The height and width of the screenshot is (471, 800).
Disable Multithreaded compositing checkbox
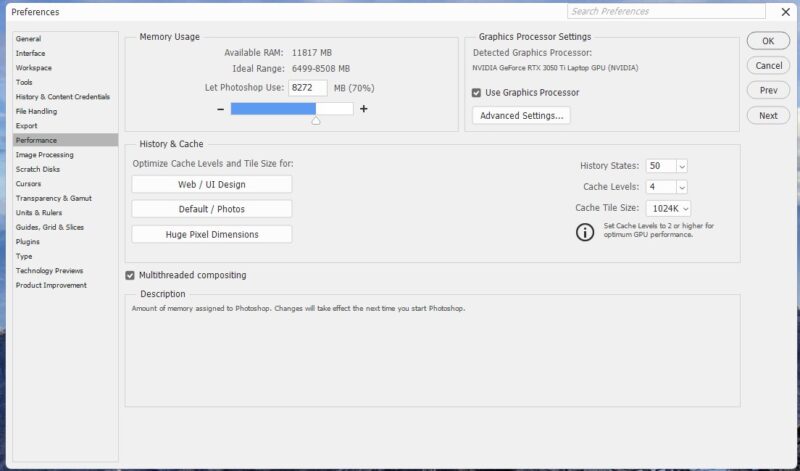pyautogui.click(x=130, y=276)
